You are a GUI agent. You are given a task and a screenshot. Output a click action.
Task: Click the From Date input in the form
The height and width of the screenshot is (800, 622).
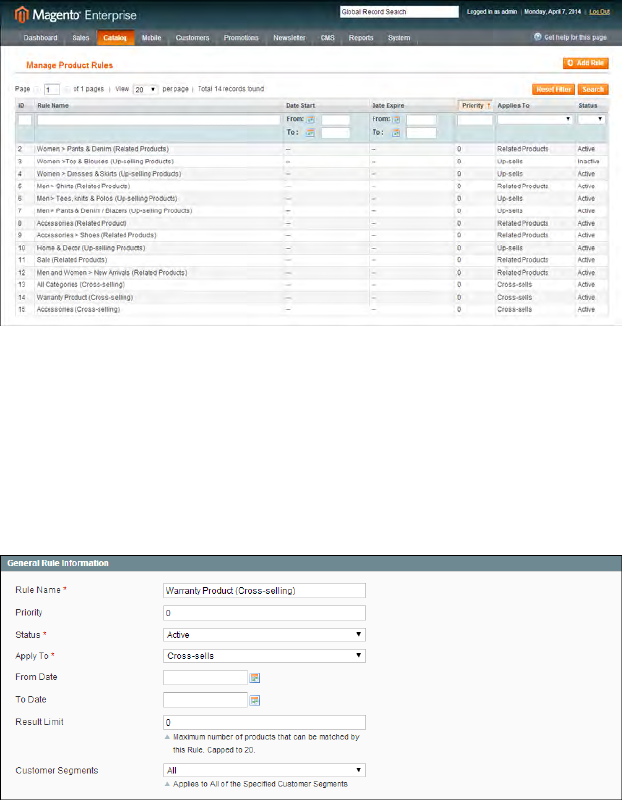(206, 678)
